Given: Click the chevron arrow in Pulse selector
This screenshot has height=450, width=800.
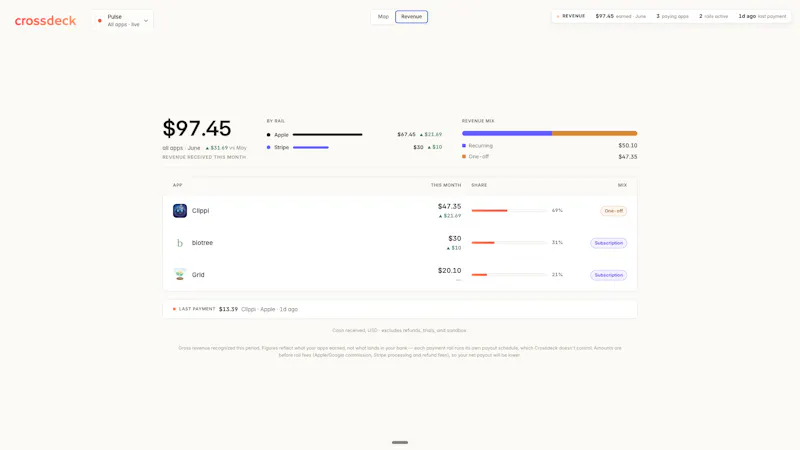Looking at the screenshot, I should pyautogui.click(x=146, y=21).
